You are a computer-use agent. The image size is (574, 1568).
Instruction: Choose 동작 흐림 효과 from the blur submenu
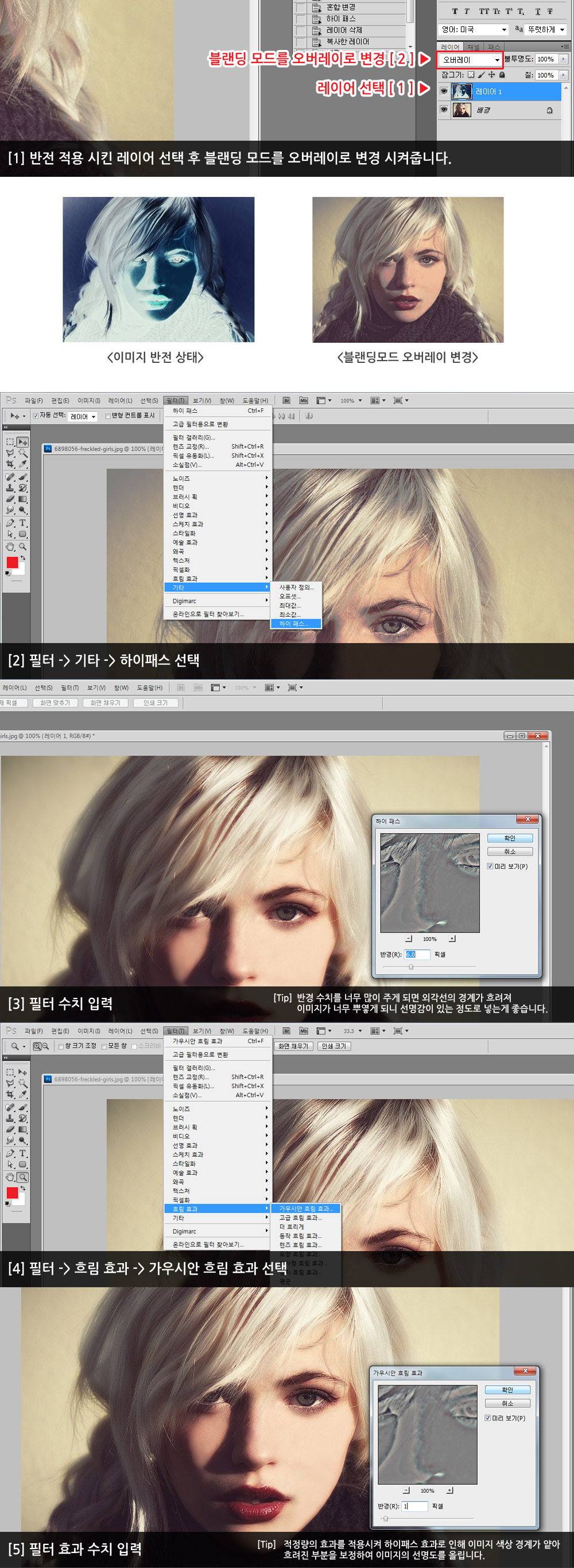tap(300, 1236)
